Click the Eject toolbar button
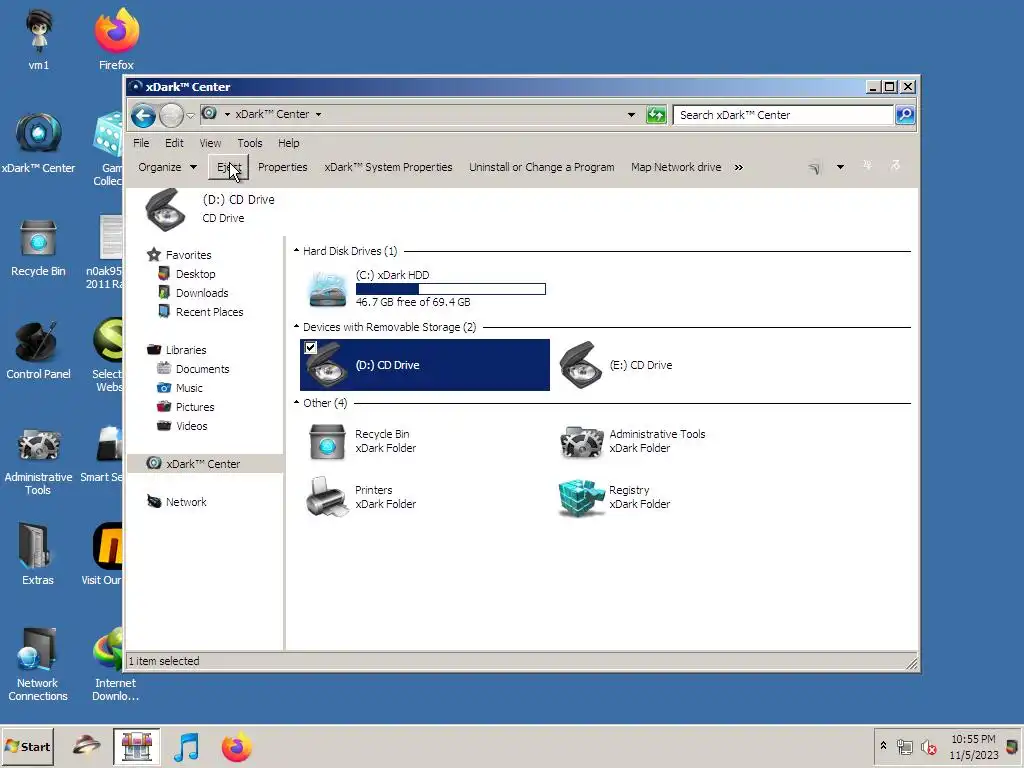This screenshot has width=1024, height=768. [x=229, y=167]
